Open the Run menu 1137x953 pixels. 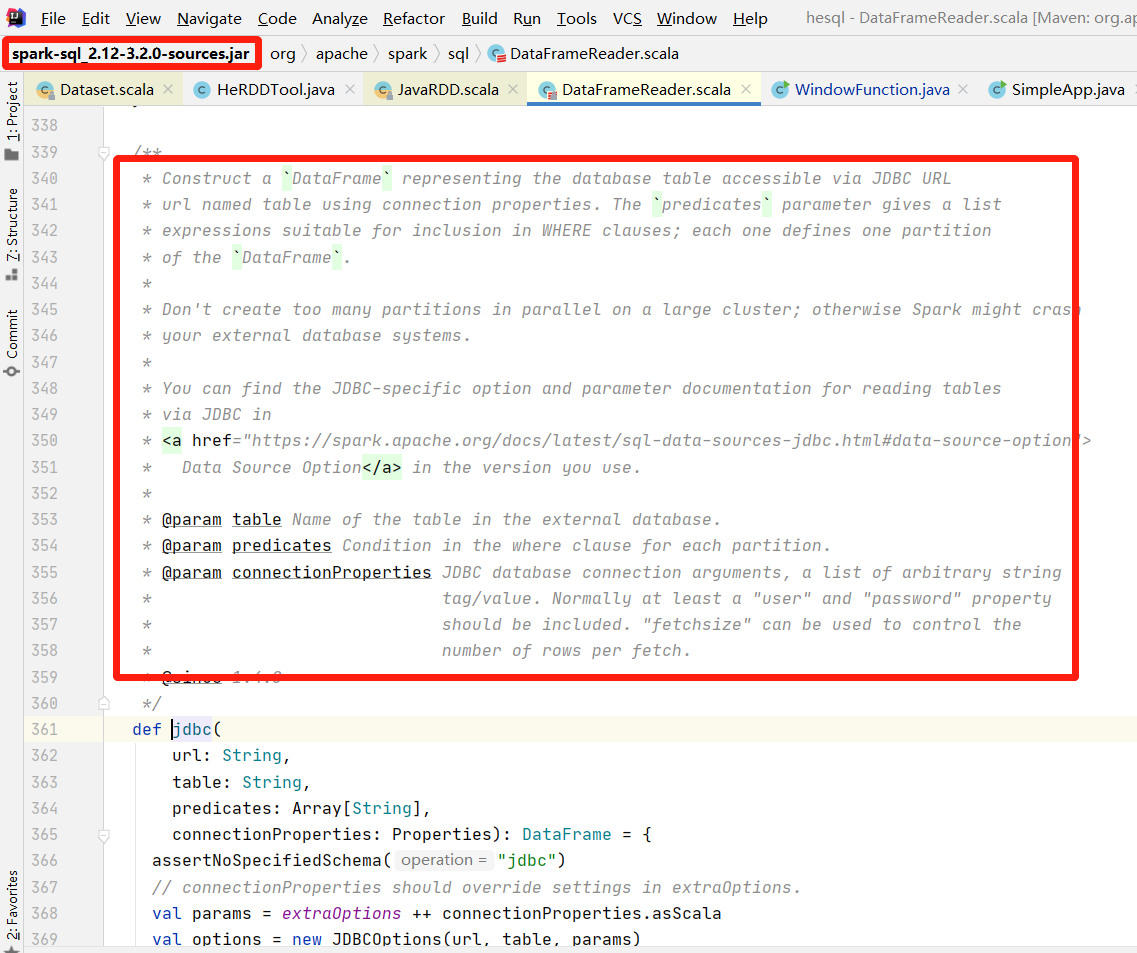point(526,19)
